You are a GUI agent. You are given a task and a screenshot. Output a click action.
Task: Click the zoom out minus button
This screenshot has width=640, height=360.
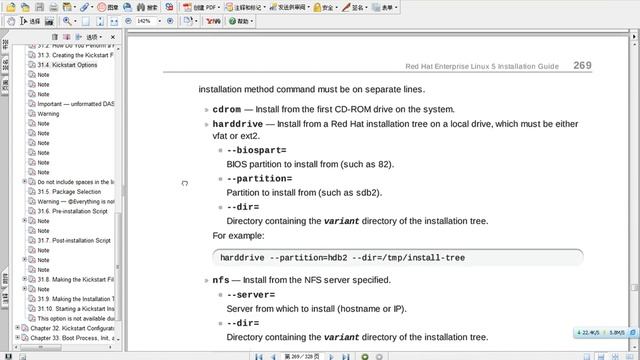[x=128, y=21]
